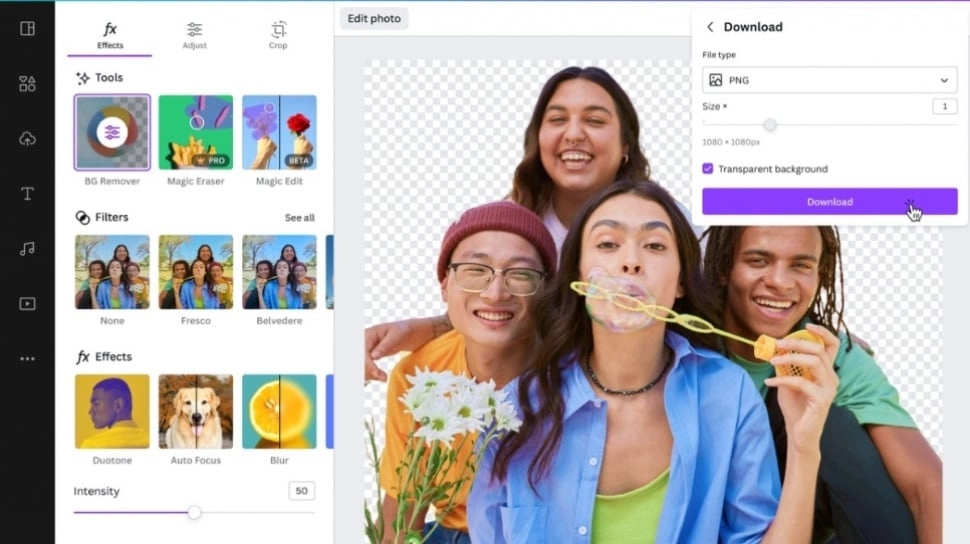Click the Tools sparkle icon heading

click(x=82, y=78)
